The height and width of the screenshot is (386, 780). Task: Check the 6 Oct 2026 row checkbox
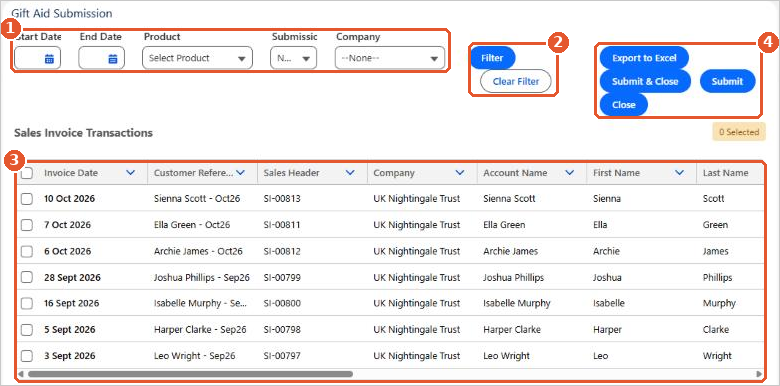[27, 251]
